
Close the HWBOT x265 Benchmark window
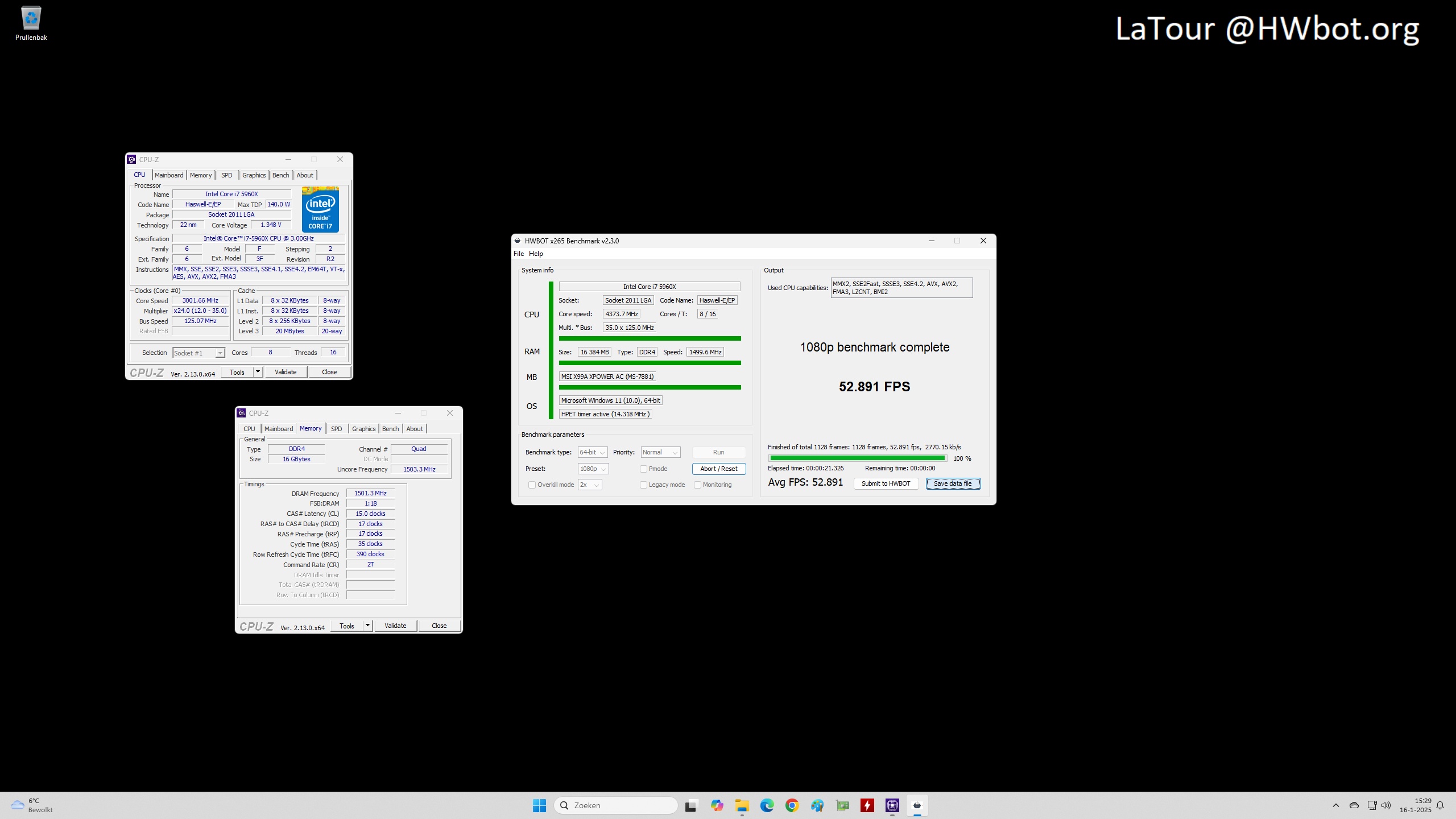coord(983,241)
